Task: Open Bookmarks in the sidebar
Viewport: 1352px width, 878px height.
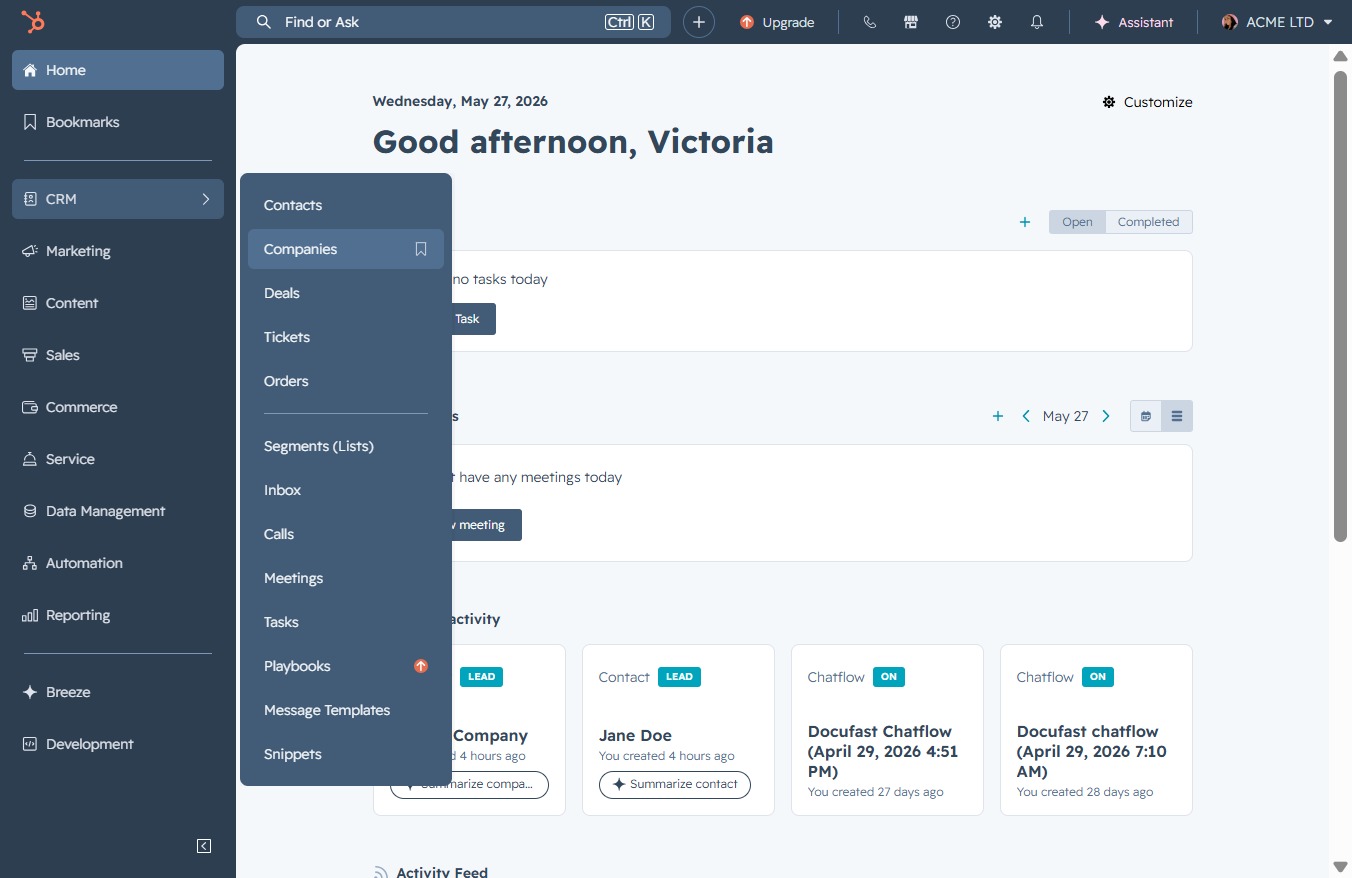Action: [x=118, y=122]
